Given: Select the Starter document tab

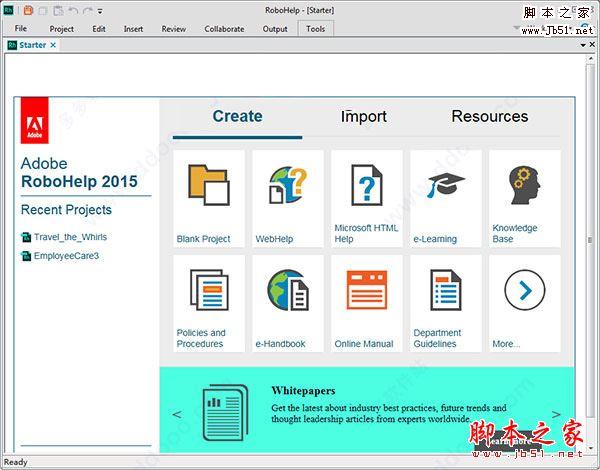Looking at the screenshot, I should pos(33,45).
